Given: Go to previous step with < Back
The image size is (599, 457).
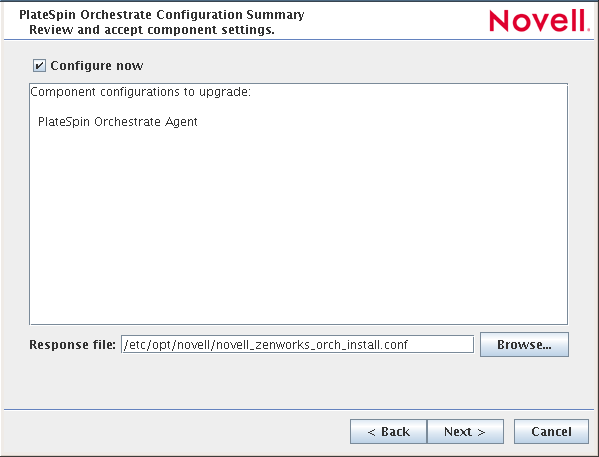Looking at the screenshot, I should click(388, 431).
